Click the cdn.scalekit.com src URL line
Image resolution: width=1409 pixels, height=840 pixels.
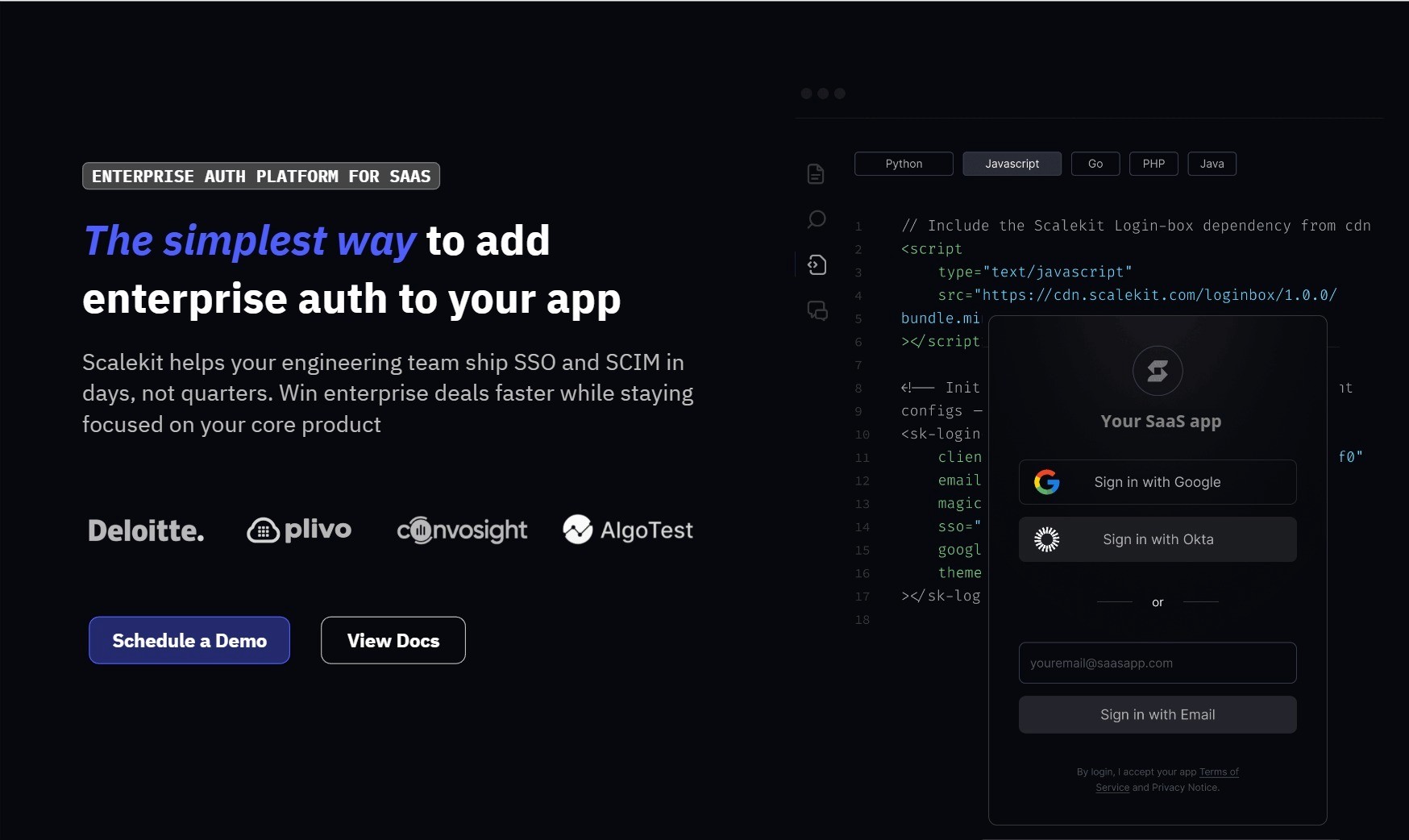tap(1137, 295)
